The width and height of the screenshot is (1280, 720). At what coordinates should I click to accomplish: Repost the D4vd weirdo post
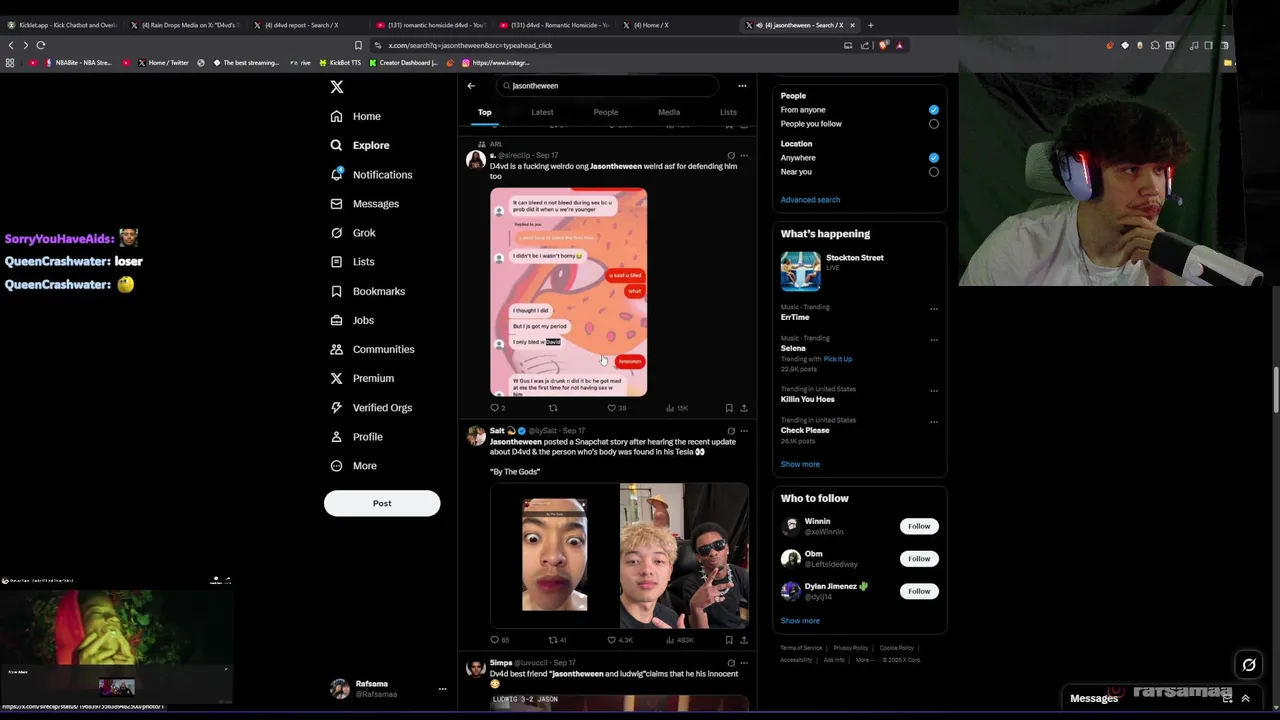[x=553, y=408]
